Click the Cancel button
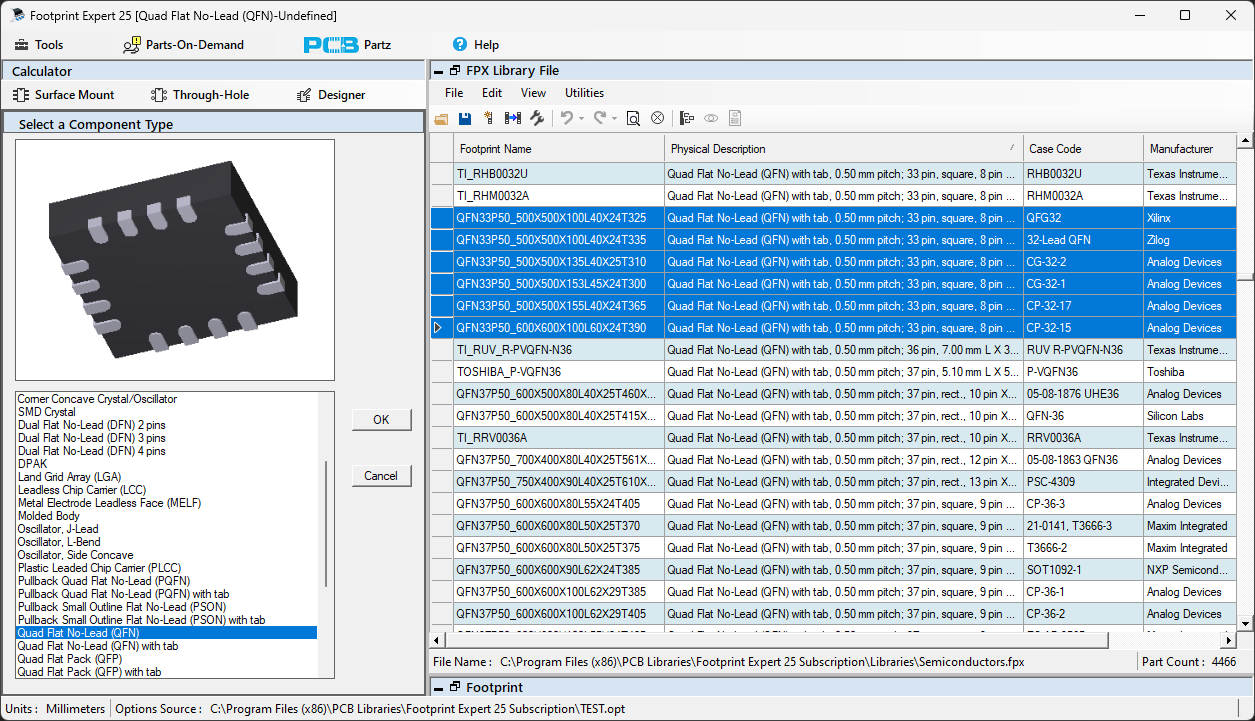The image size is (1255, 721). (381, 476)
